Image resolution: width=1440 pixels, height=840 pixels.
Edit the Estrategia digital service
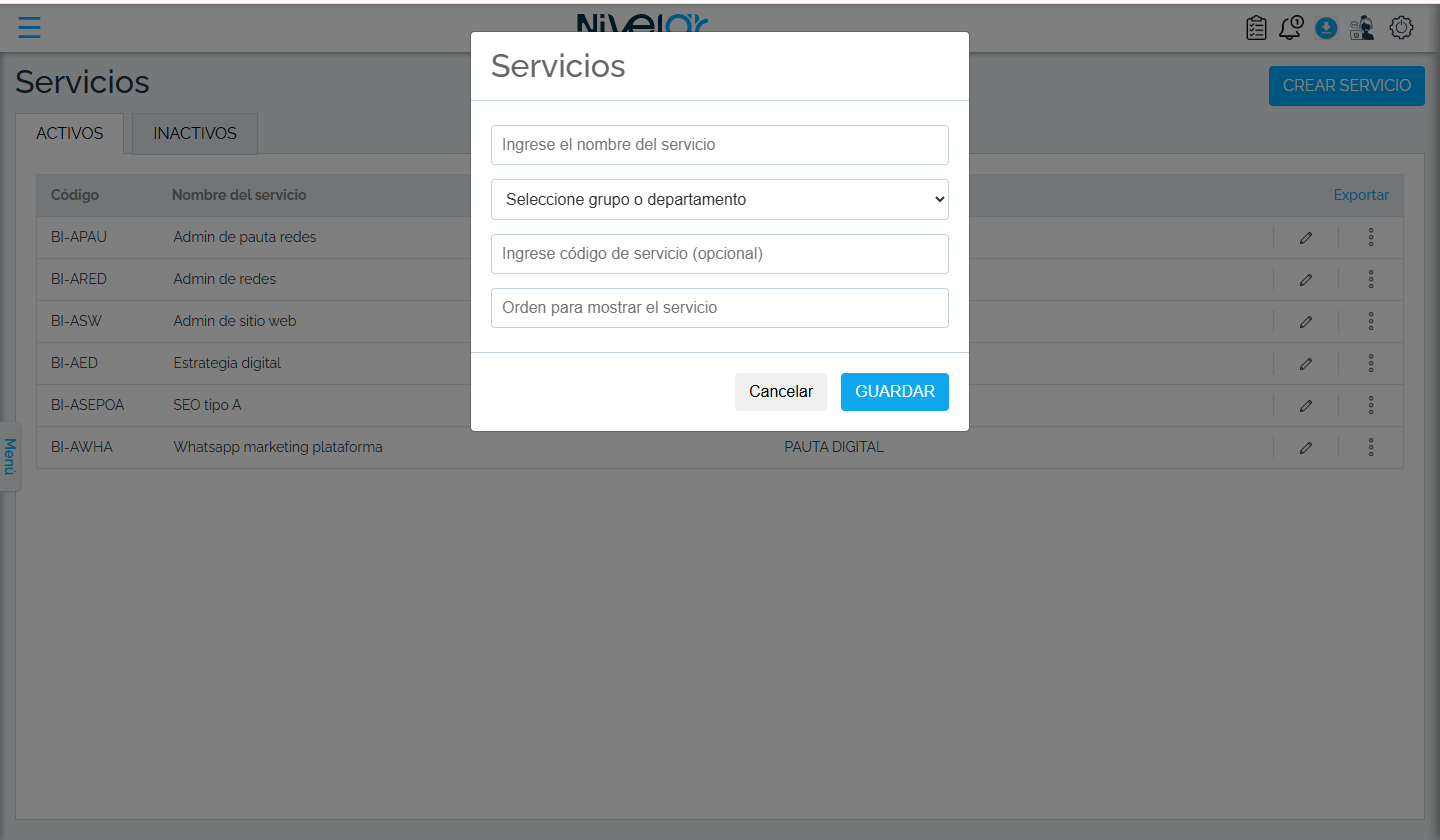click(x=1305, y=364)
